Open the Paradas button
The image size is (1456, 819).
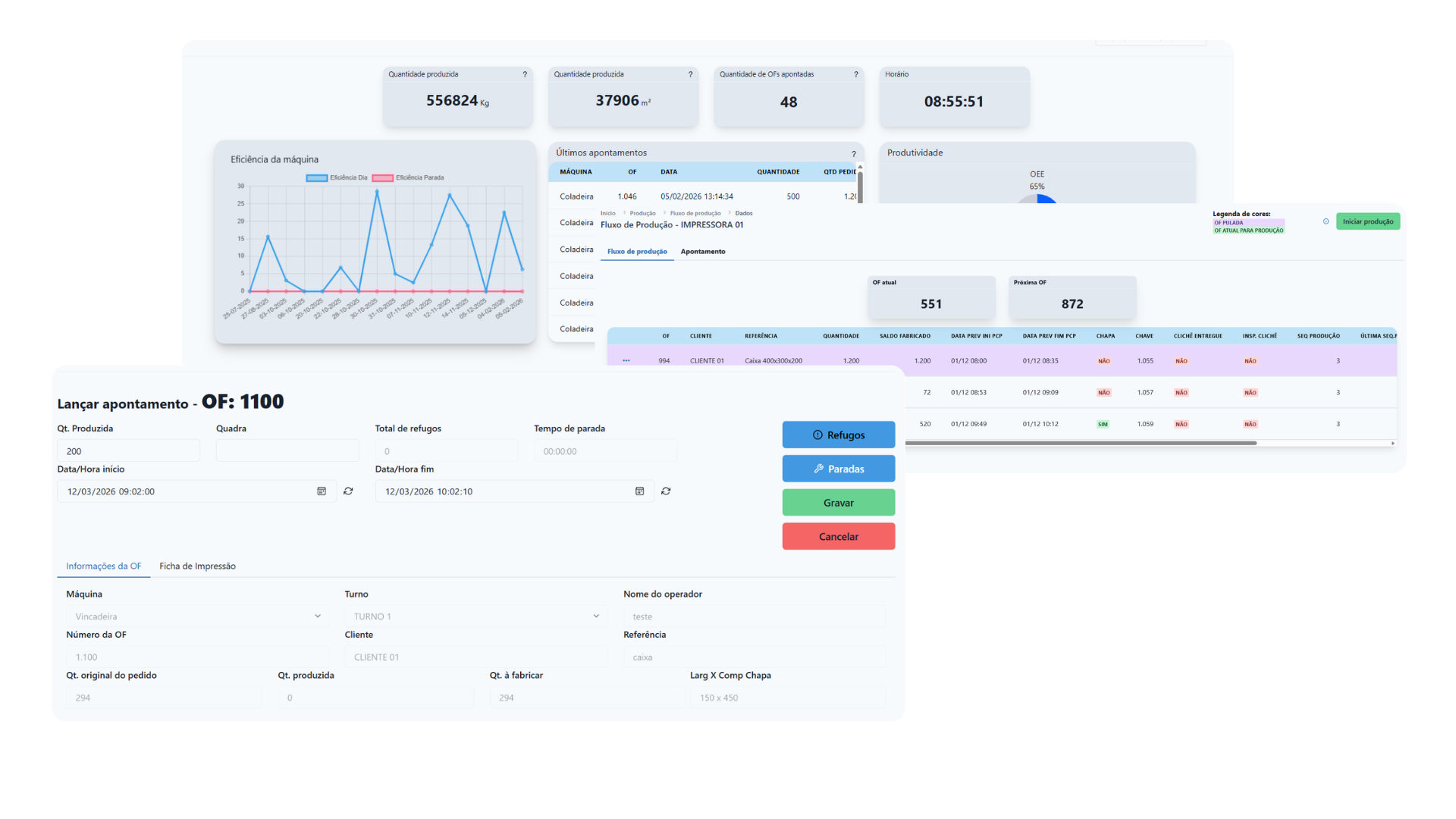point(838,469)
